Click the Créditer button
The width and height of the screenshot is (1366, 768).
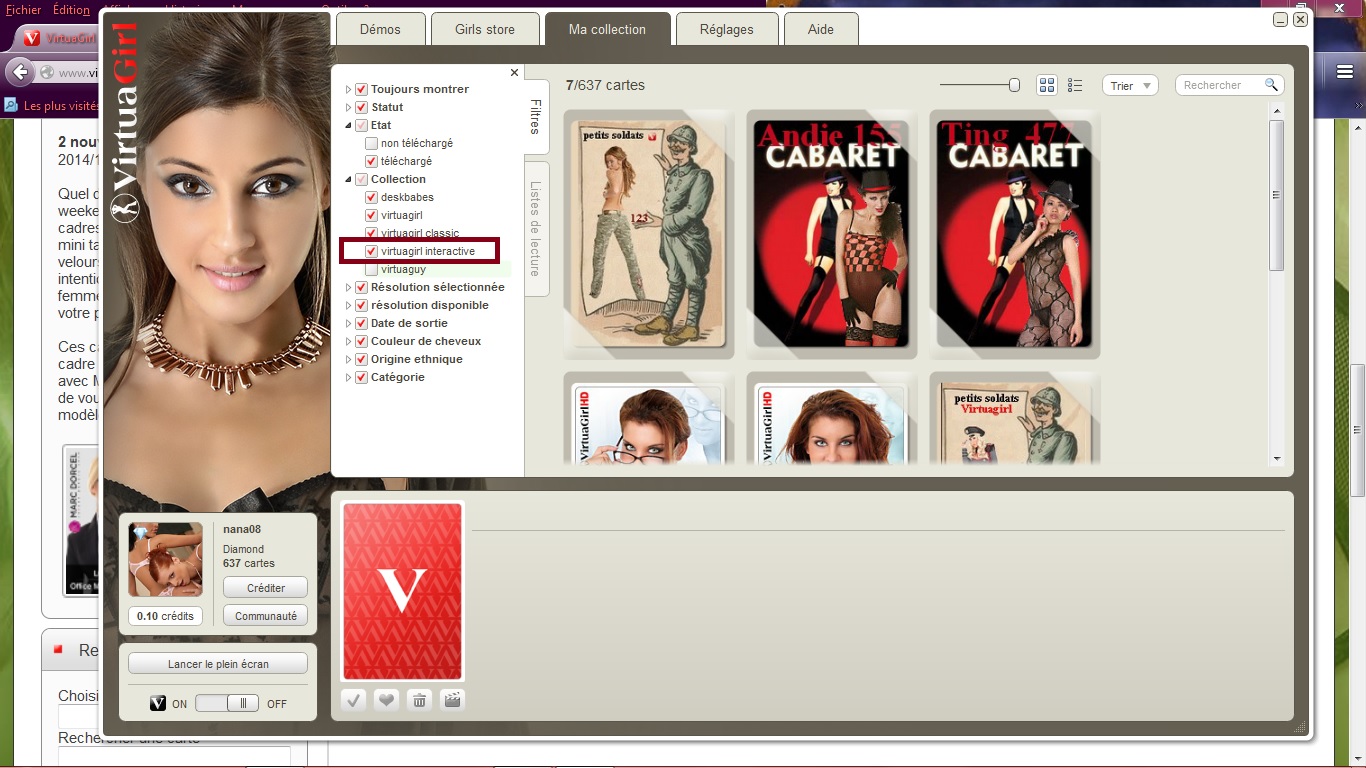point(265,588)
